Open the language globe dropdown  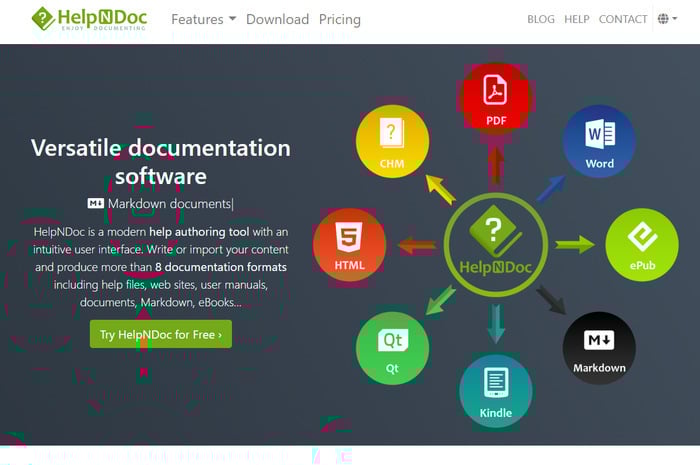(667, 19)
